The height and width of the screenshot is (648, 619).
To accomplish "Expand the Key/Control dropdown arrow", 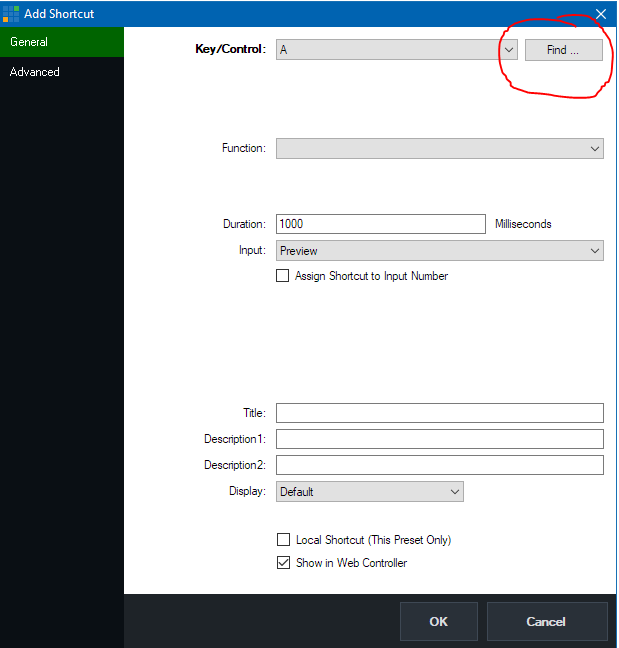I will [x=507, y=50].
